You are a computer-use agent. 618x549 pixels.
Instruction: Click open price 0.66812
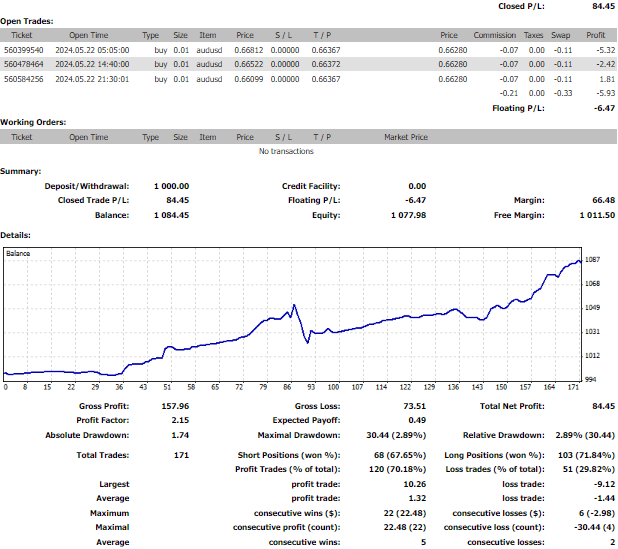click(249, 50)
